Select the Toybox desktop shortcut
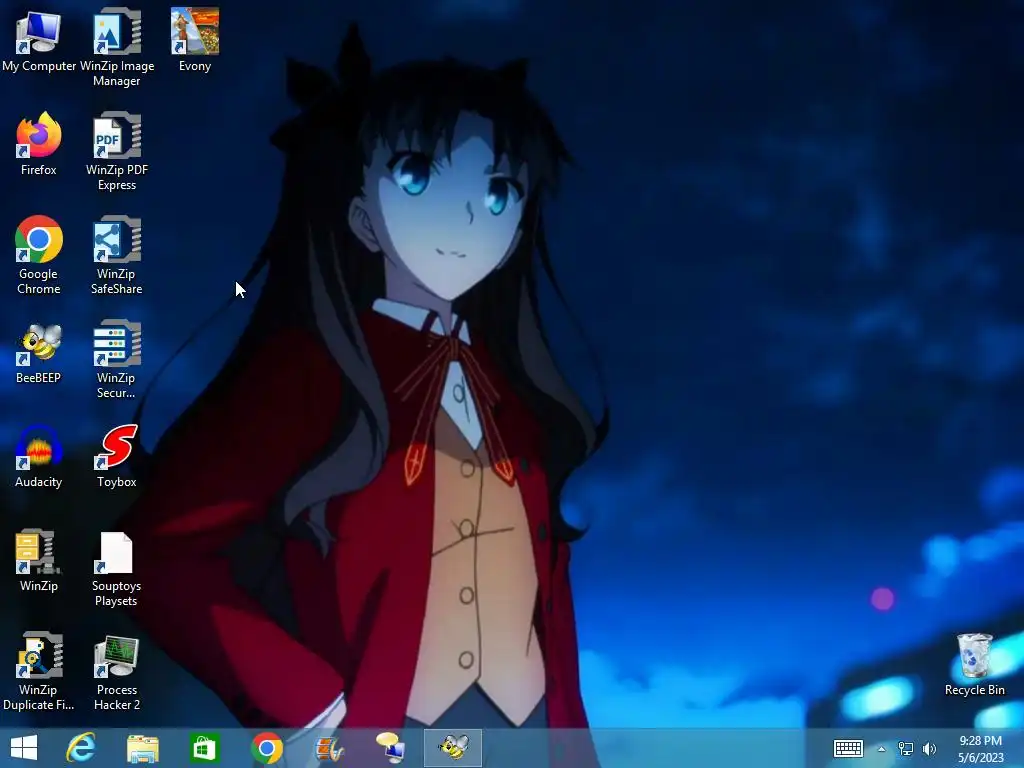Viewport: 1024px width, 768px height. click(x=117, y=456)
